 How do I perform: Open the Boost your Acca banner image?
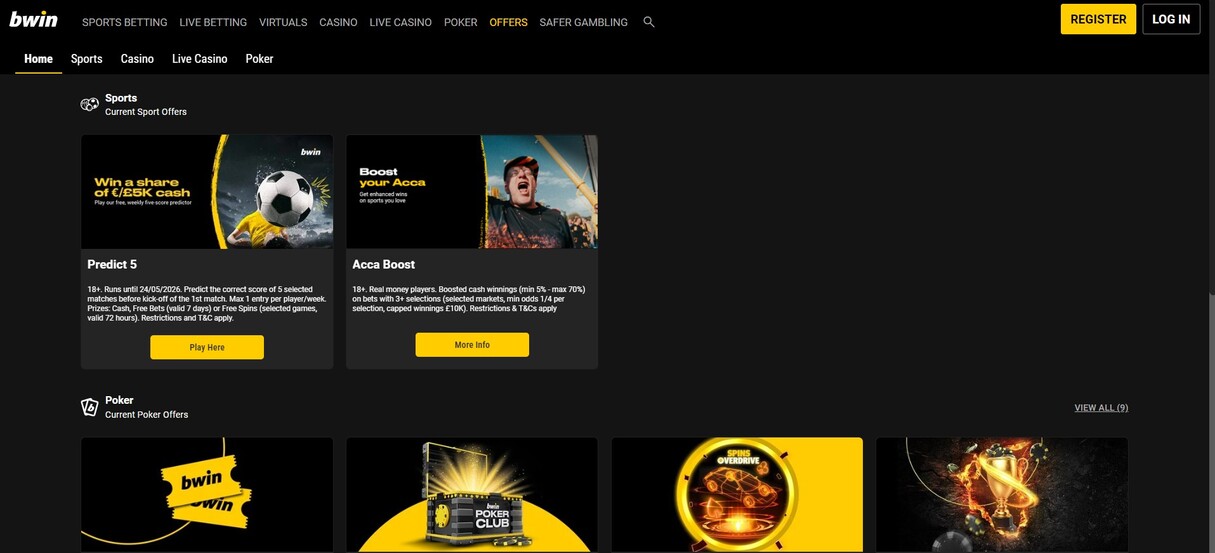(x=472, y=192)
